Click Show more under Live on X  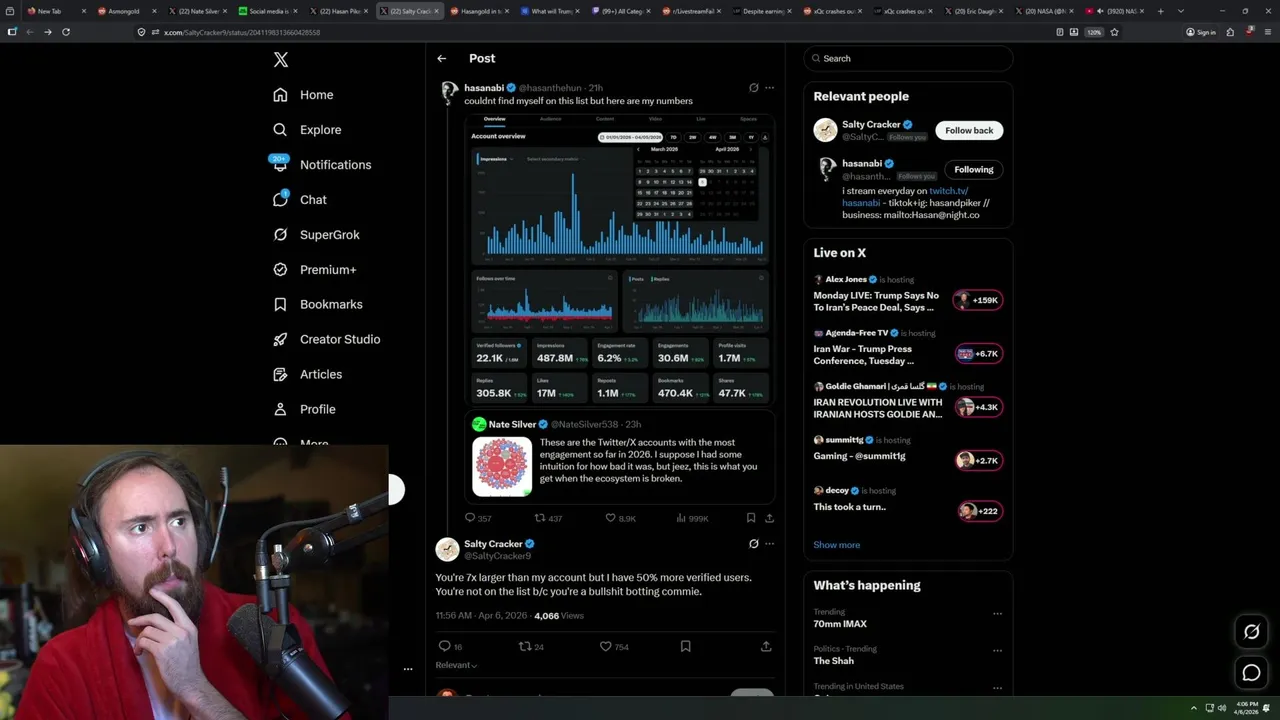tap(836, 545)
